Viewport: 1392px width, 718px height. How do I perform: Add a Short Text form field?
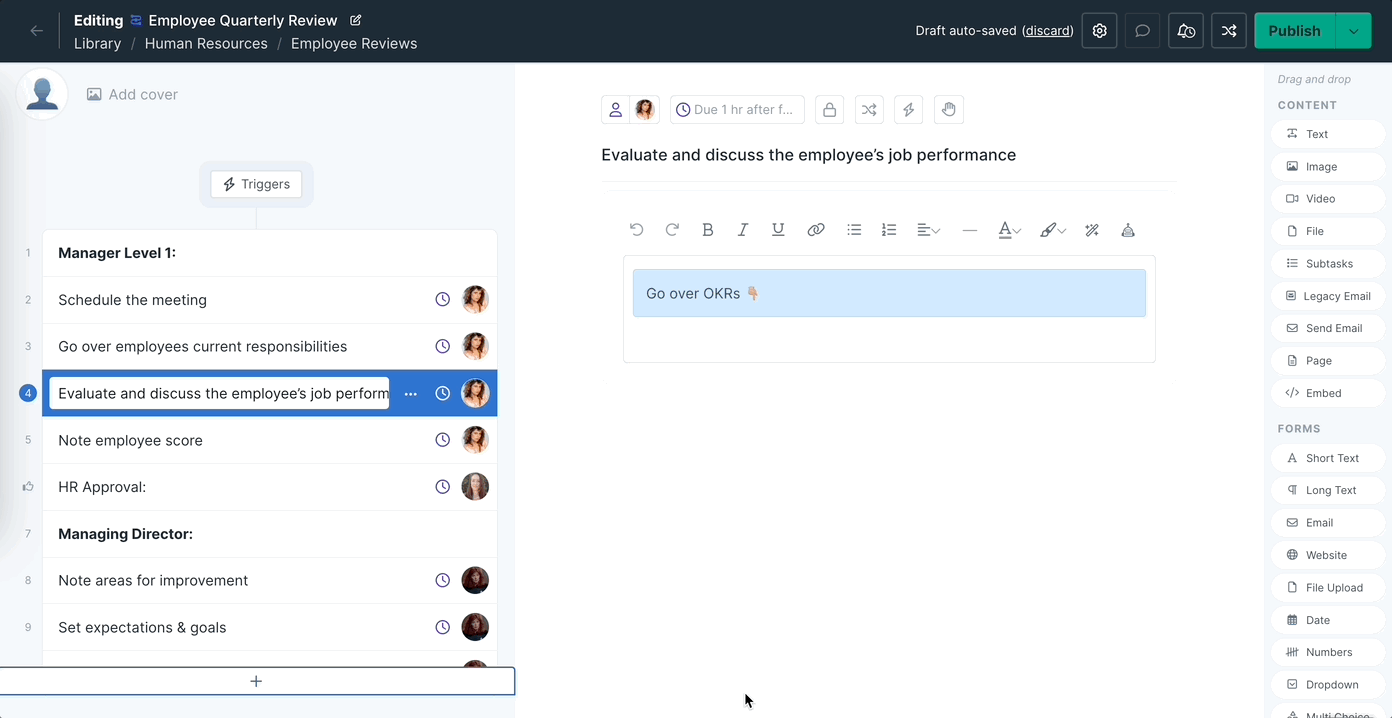click(1329, 458)
